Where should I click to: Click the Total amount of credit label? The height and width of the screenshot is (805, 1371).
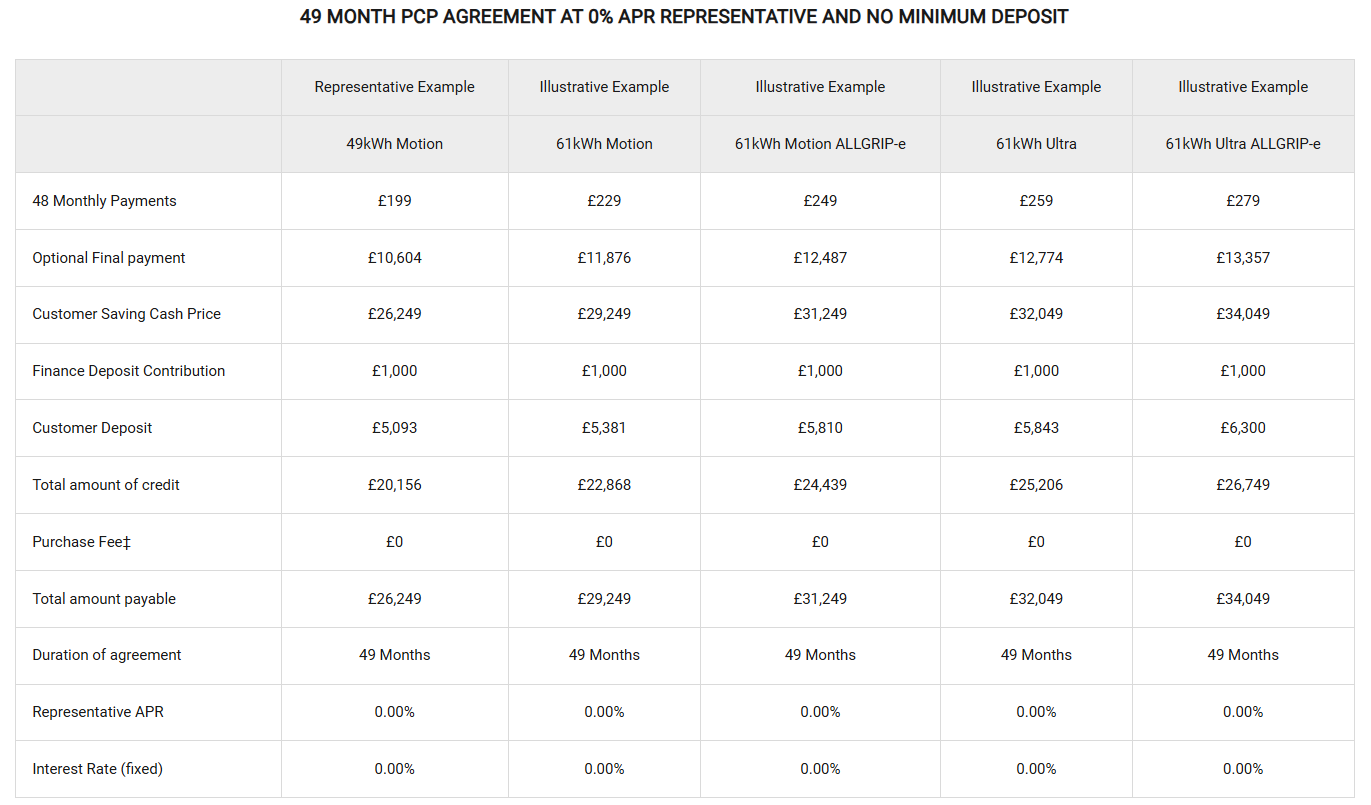click(106, 485)
